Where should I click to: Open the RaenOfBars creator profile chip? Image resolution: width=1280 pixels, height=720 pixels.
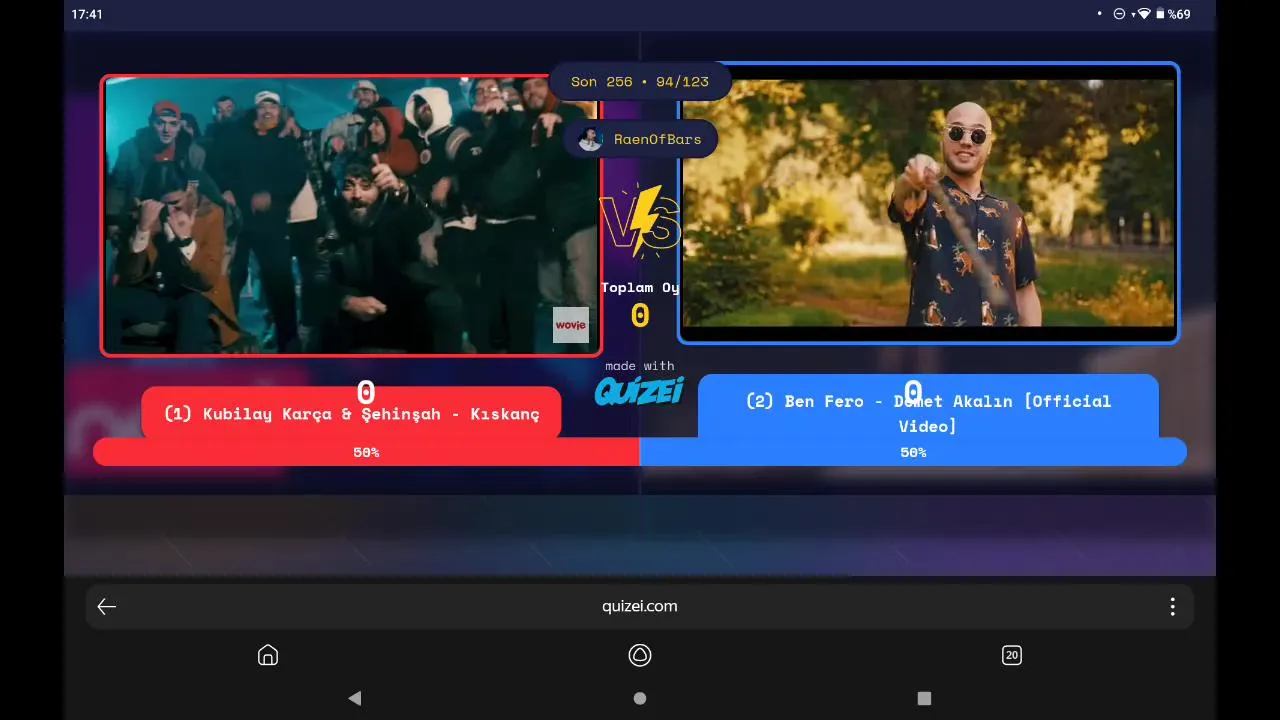tap(640, 139)
